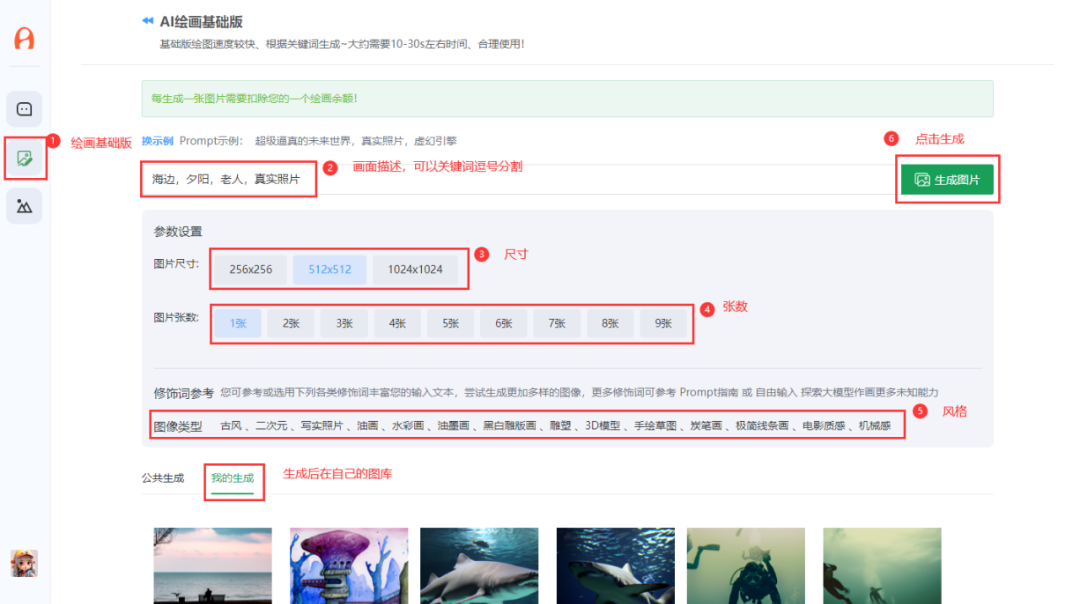Screen dimensions: 1080x604
Task: Select the 256x256 image size
Action: tap(250, 269)
